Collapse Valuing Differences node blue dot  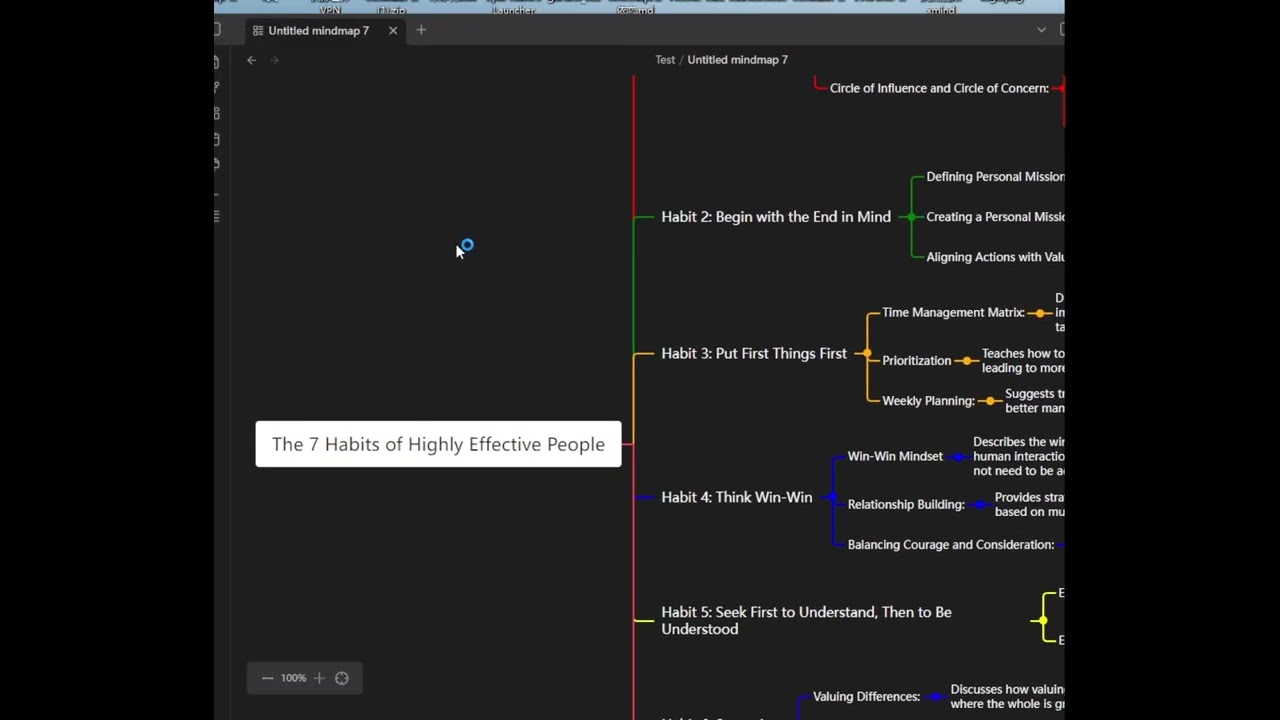(936, 697)
